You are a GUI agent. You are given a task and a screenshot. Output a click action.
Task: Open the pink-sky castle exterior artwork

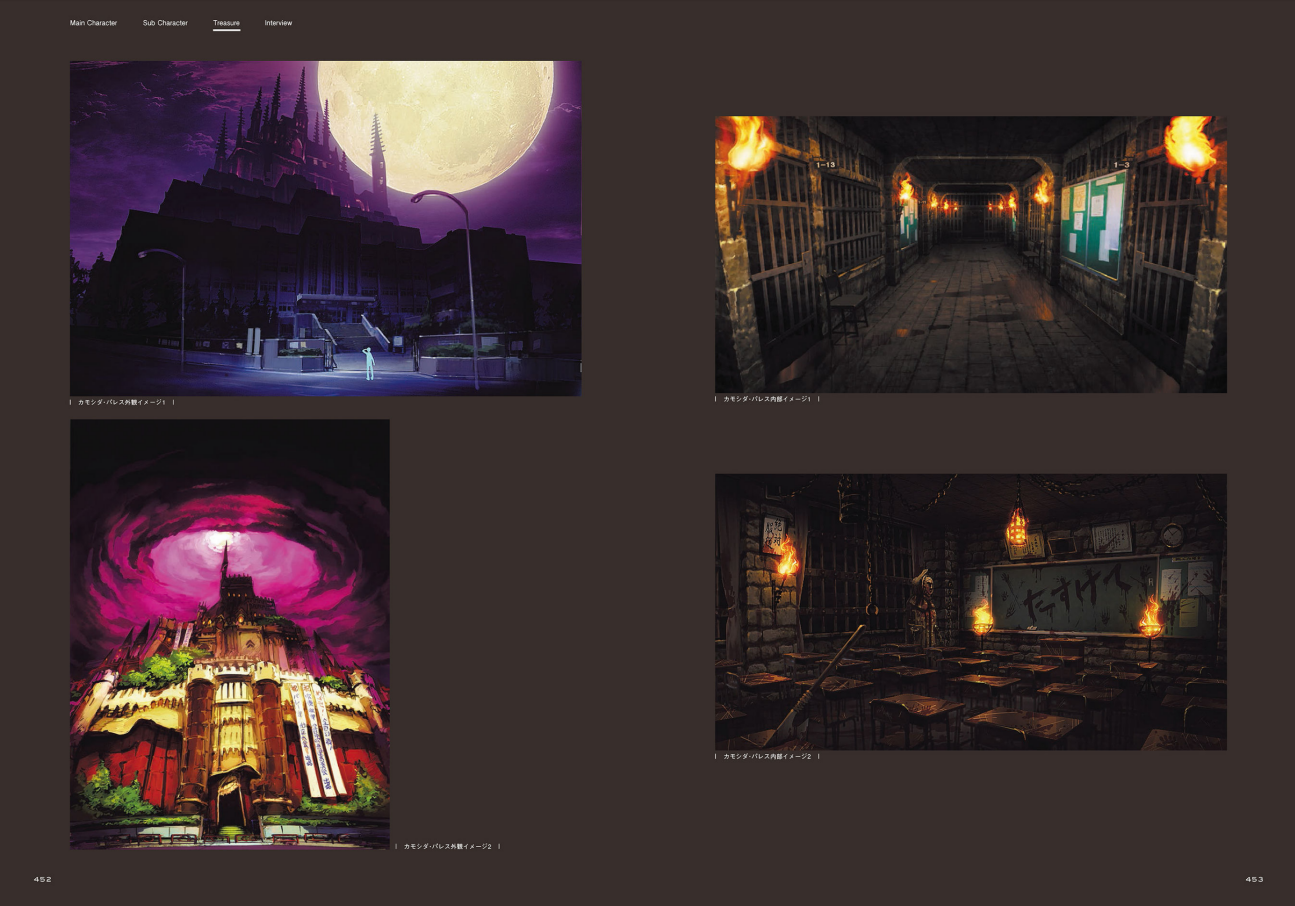pos(229,634)
